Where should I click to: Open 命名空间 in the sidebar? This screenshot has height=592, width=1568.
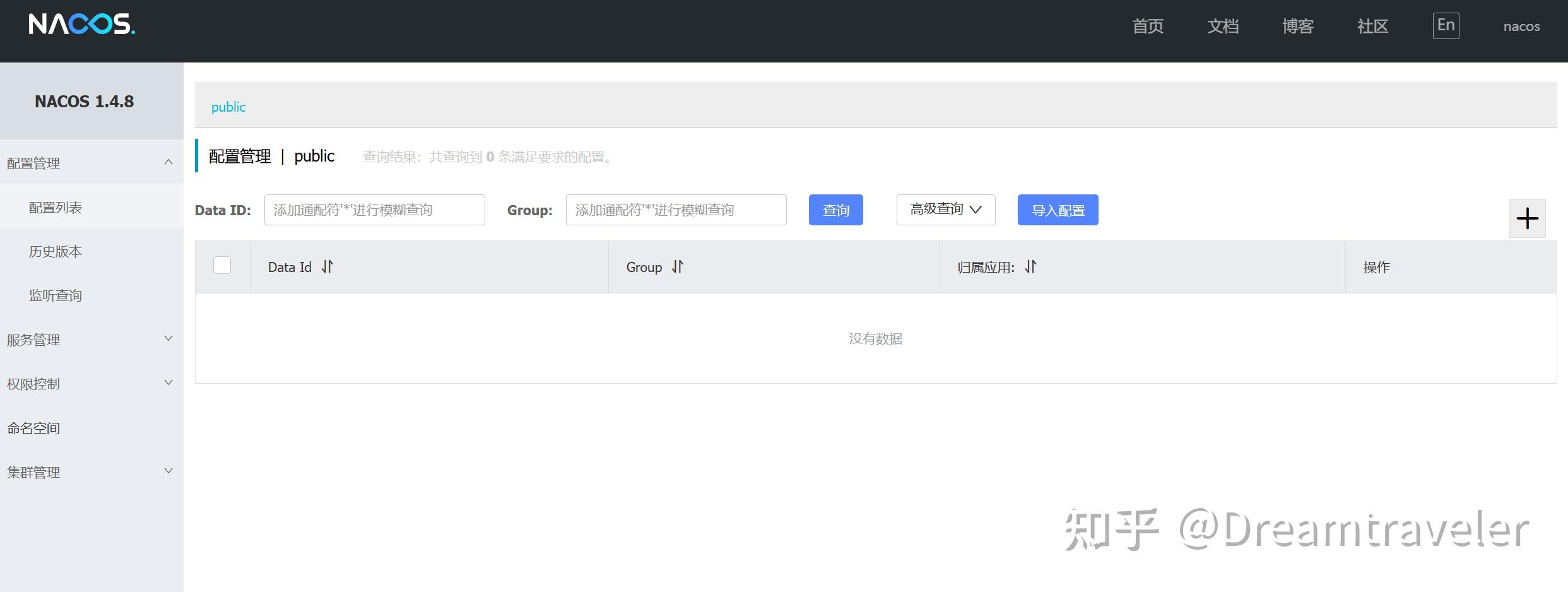coord(33,427)
